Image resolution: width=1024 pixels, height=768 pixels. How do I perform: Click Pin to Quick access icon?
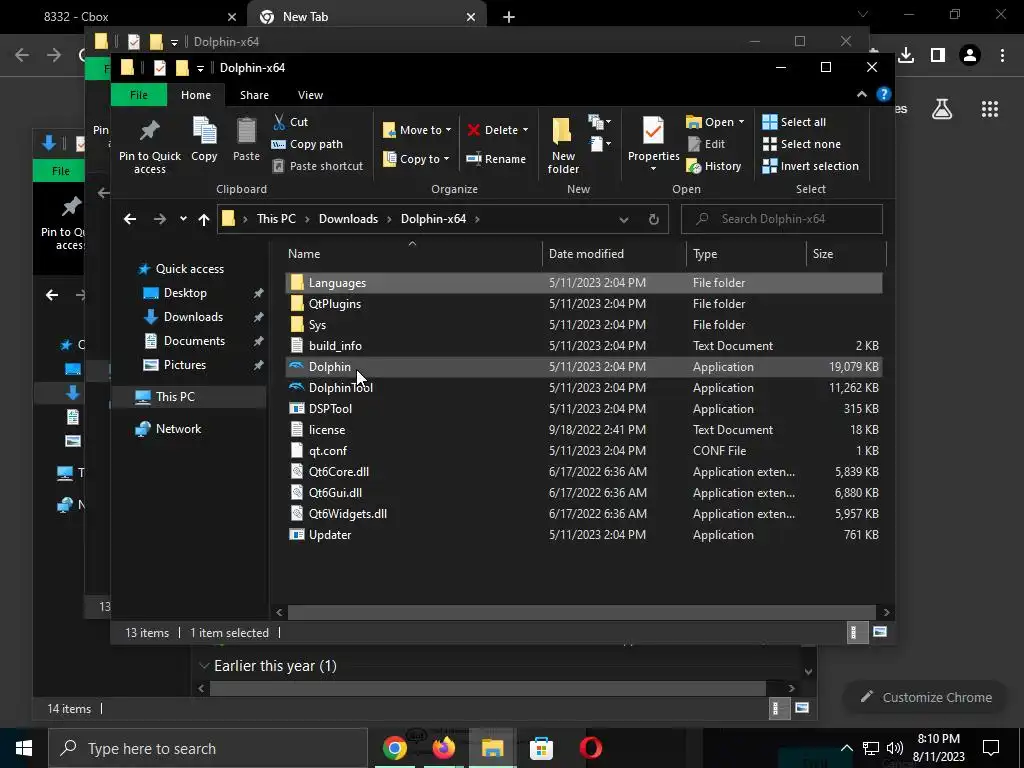click(150, 145)
